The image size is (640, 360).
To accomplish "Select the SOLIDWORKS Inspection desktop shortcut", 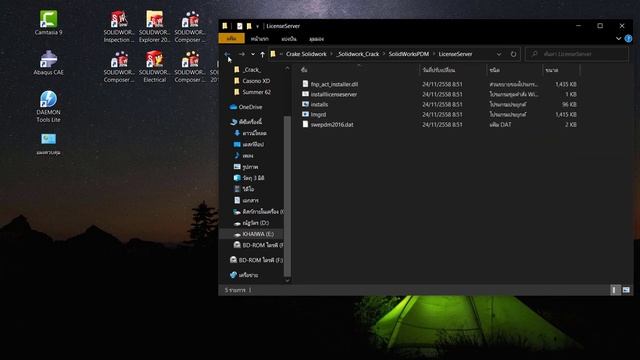I will tap(119, 27).
